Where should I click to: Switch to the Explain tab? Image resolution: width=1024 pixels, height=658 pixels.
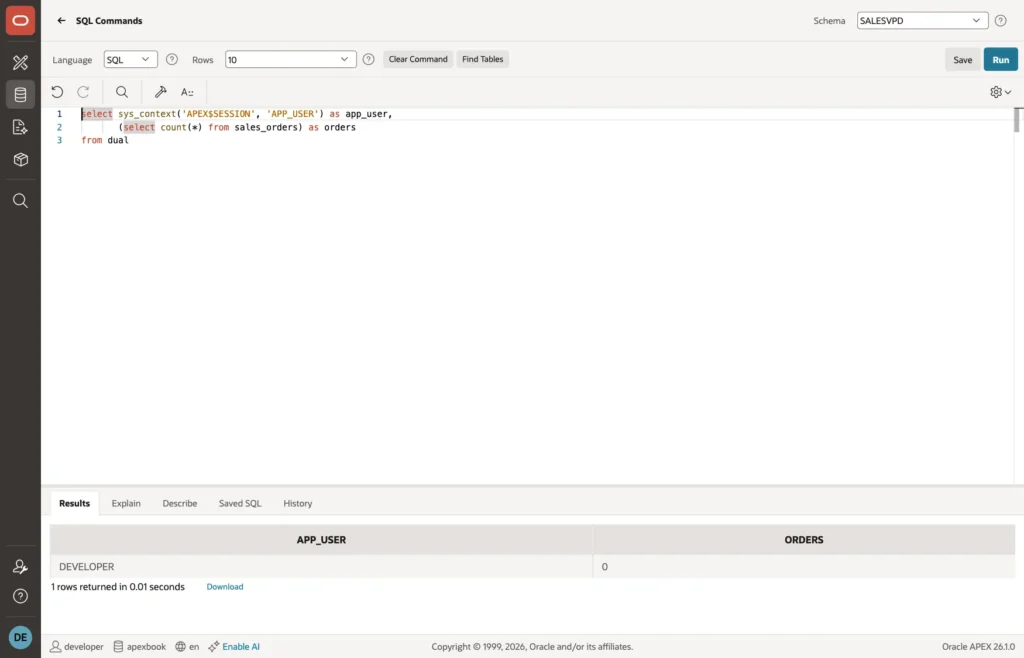point(126,503)
